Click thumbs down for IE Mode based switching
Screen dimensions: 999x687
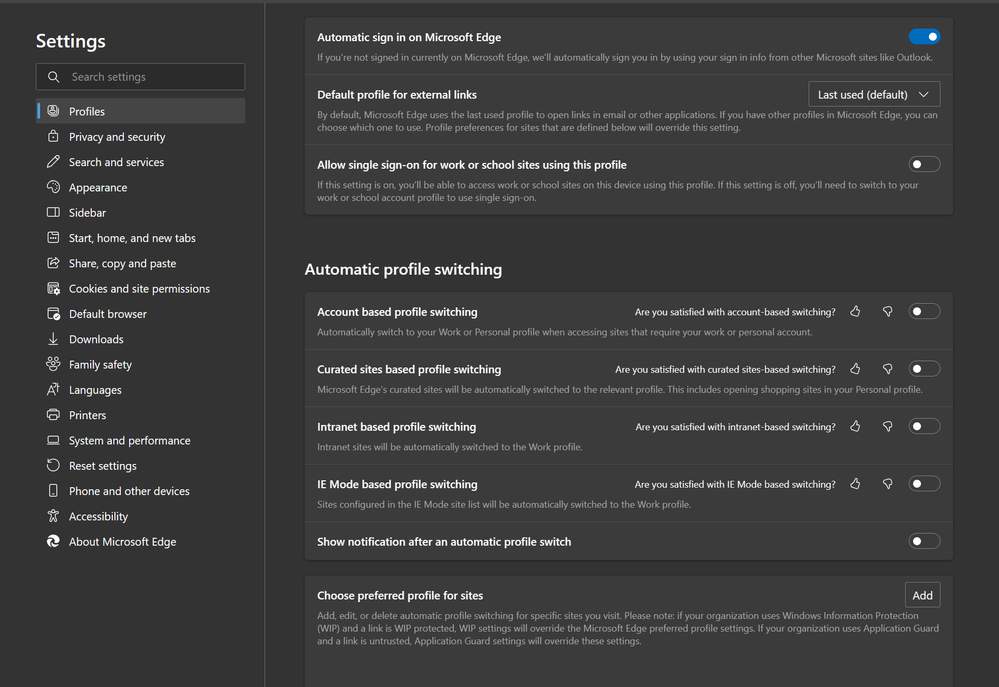(887, 484)
